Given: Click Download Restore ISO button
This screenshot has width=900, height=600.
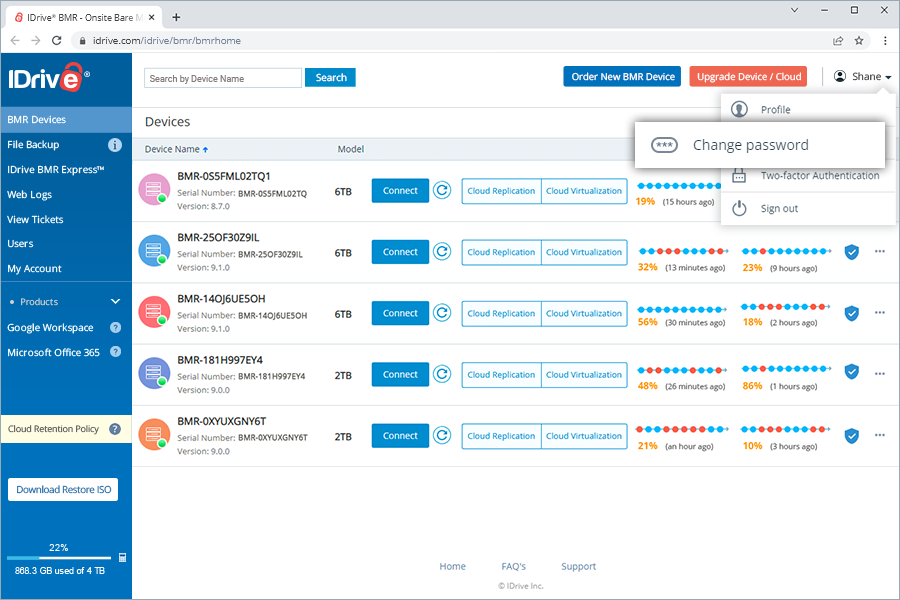Looking at the screenshot, I should click(63, 490).
